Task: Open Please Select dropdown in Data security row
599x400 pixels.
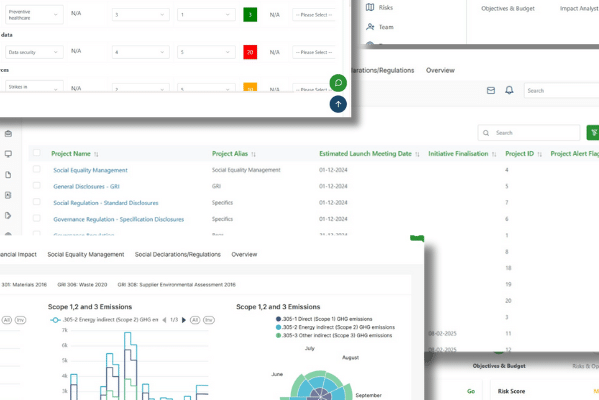Action: click(314, 52)
